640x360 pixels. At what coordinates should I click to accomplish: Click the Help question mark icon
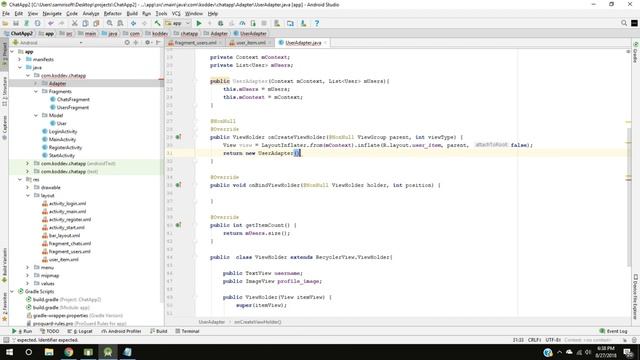click(x=317, y=23)
